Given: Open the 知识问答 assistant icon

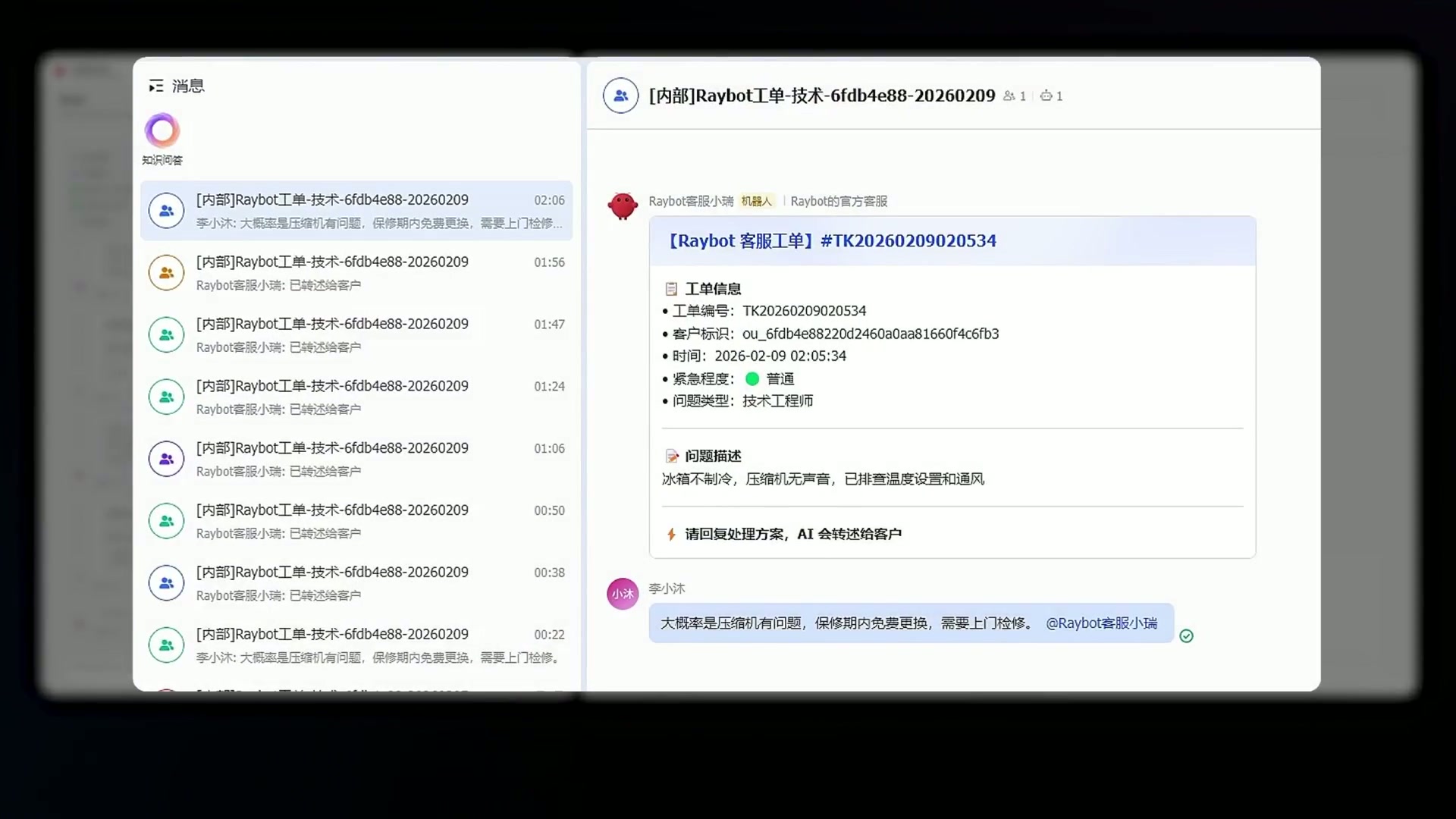Looking at the screenshot, I should [162, 131].
